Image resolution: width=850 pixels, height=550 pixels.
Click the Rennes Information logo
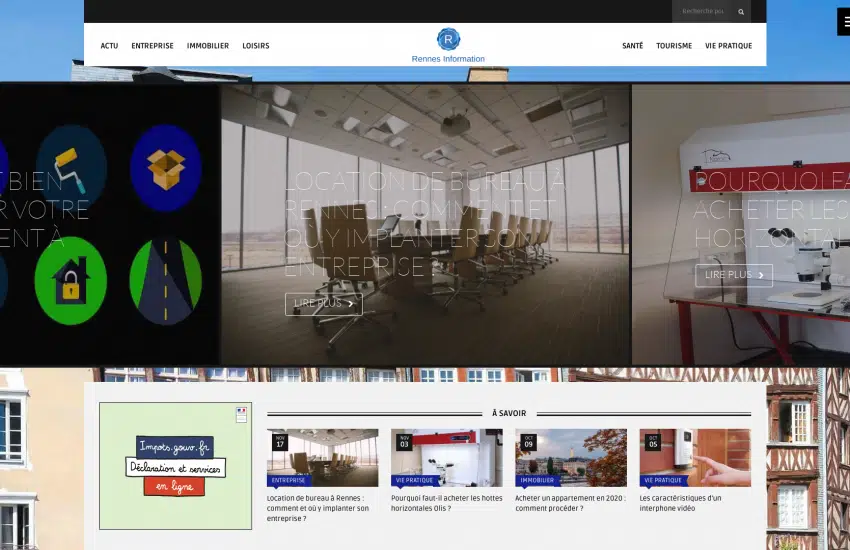tap(448, 46)
